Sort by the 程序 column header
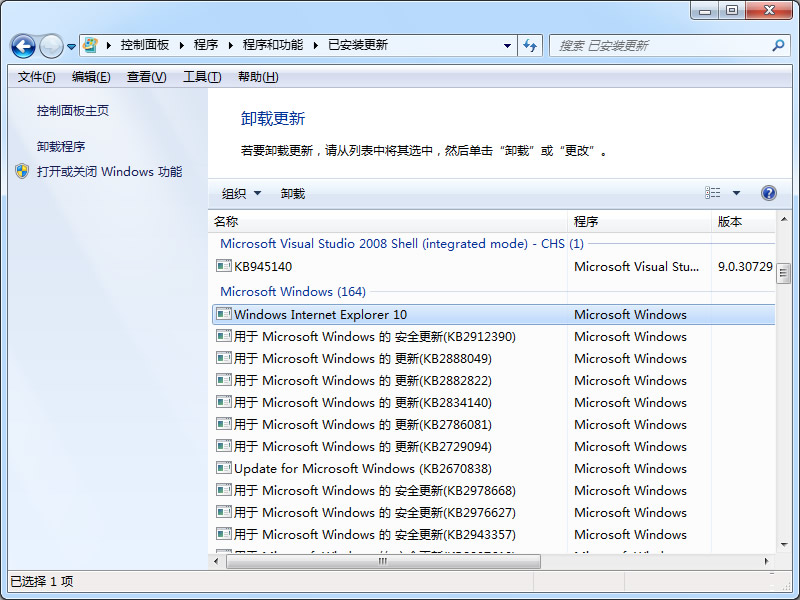Screen dimensions: 800x600 639,221
